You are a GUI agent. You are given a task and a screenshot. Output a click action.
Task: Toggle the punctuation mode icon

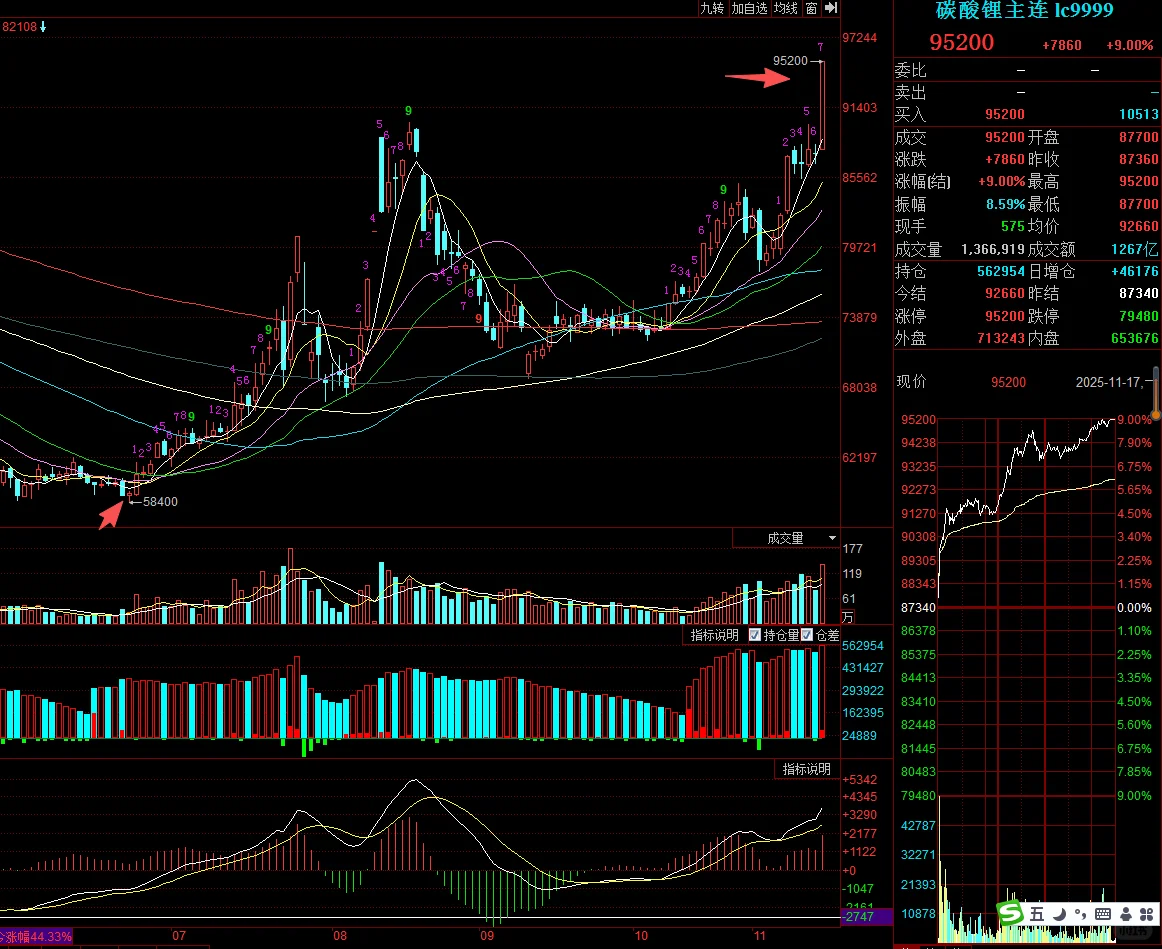tap(1080, 914)
